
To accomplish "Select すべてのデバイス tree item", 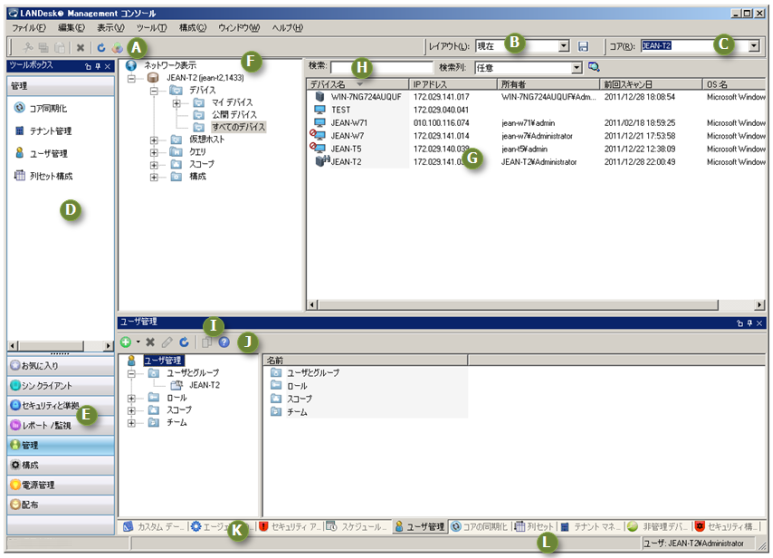I will coord(239,127).
